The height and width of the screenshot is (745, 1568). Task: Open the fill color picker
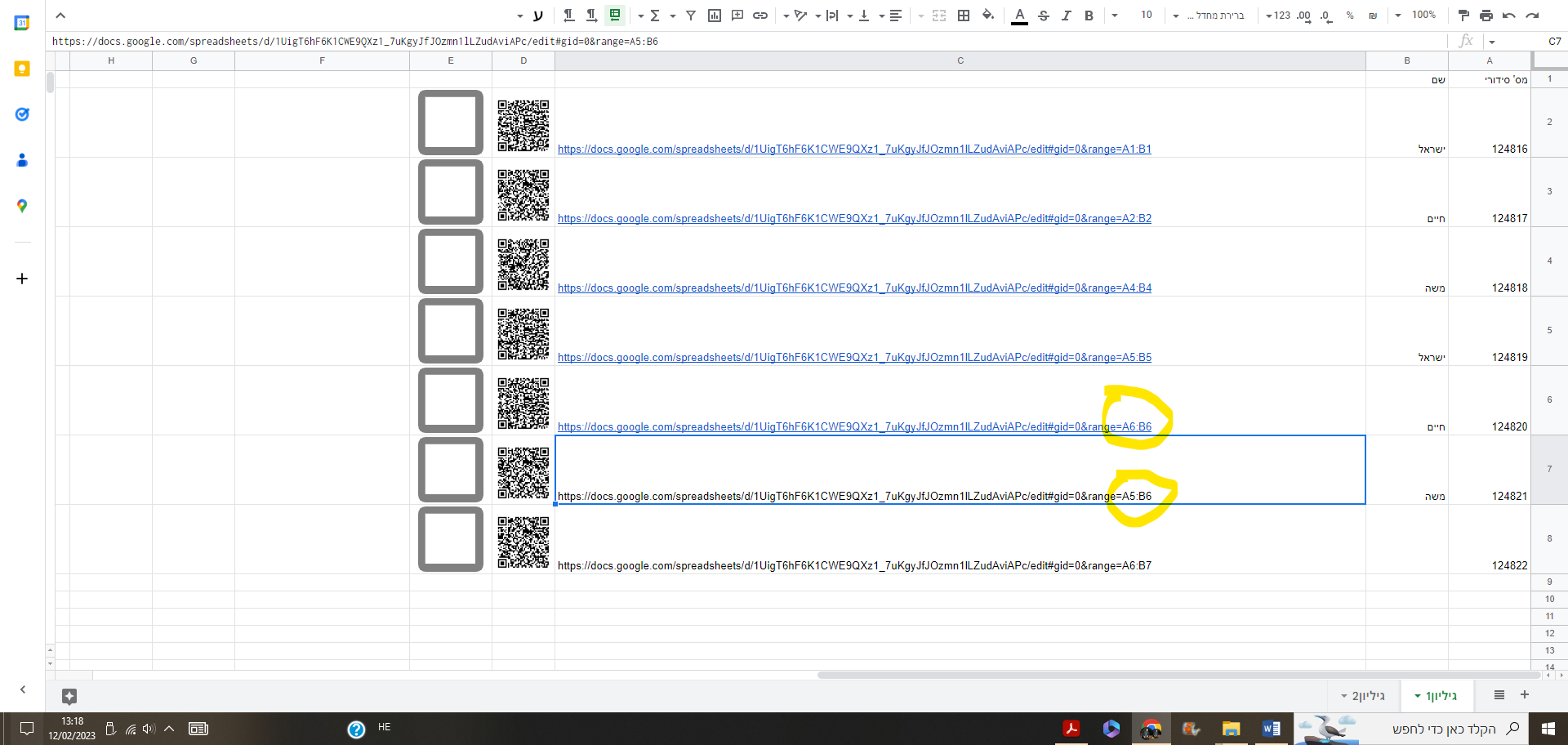[x=988, y=16]
